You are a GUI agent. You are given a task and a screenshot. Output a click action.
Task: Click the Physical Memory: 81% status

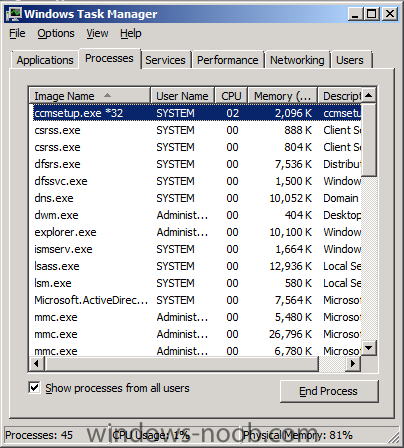[x=298, y=435]
